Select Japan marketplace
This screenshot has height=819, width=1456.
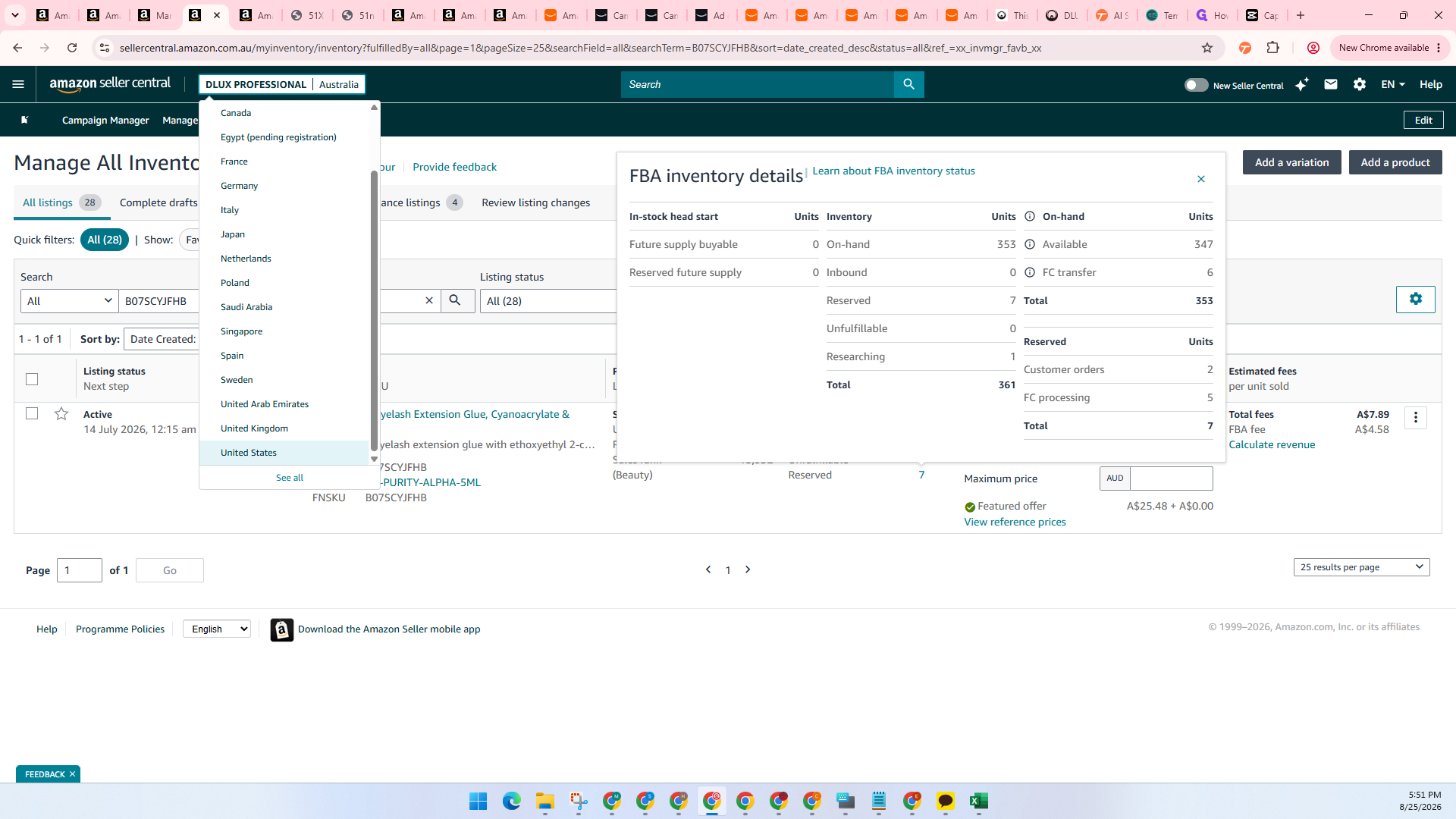coord(284,234)
